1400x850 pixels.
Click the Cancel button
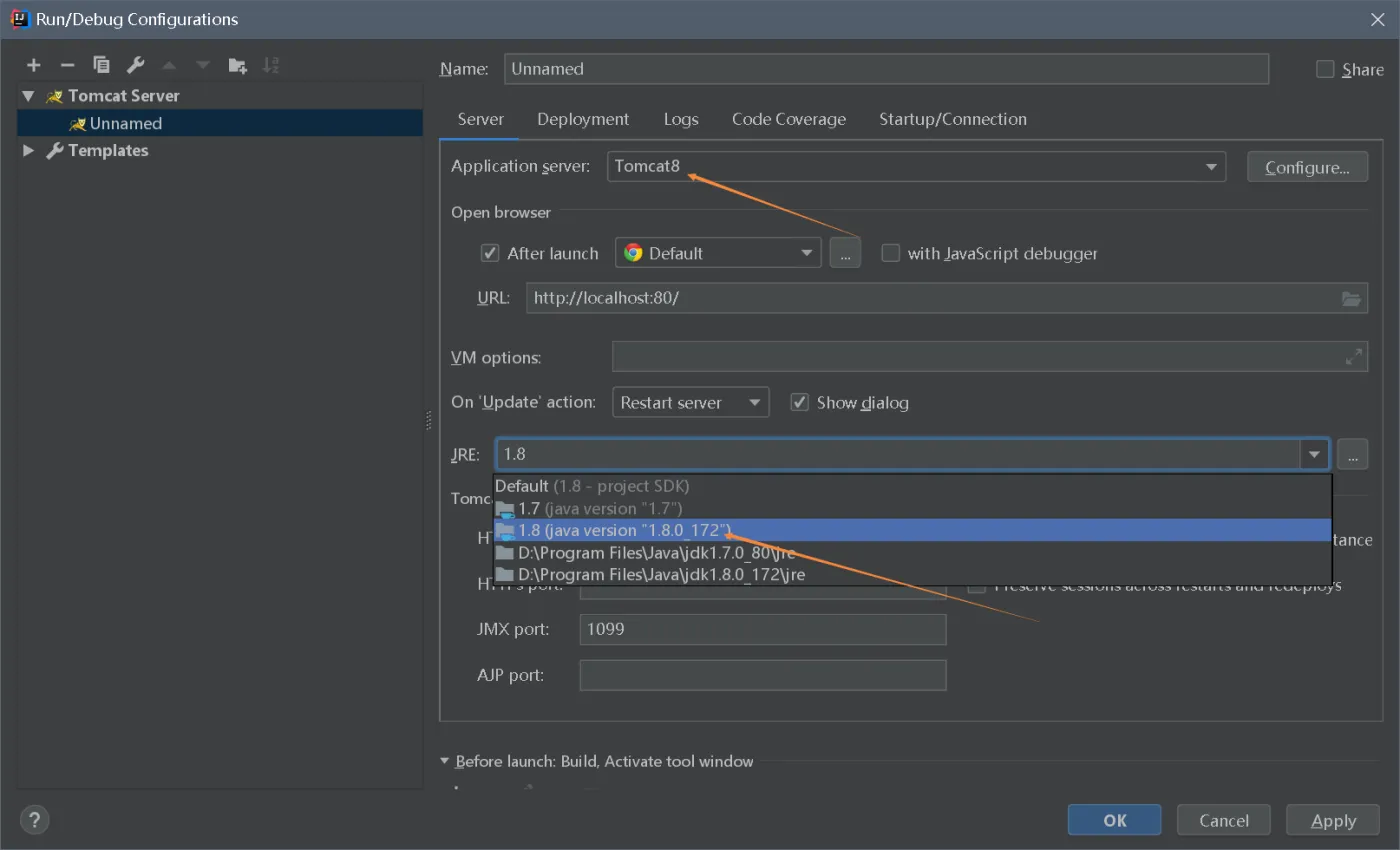pos(1224,820)
